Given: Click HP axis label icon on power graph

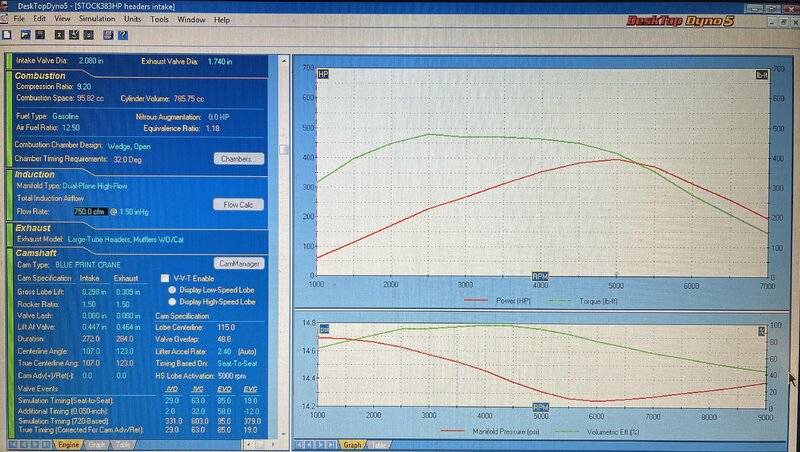Looking at the screenshot, I should tap(323, 74).
